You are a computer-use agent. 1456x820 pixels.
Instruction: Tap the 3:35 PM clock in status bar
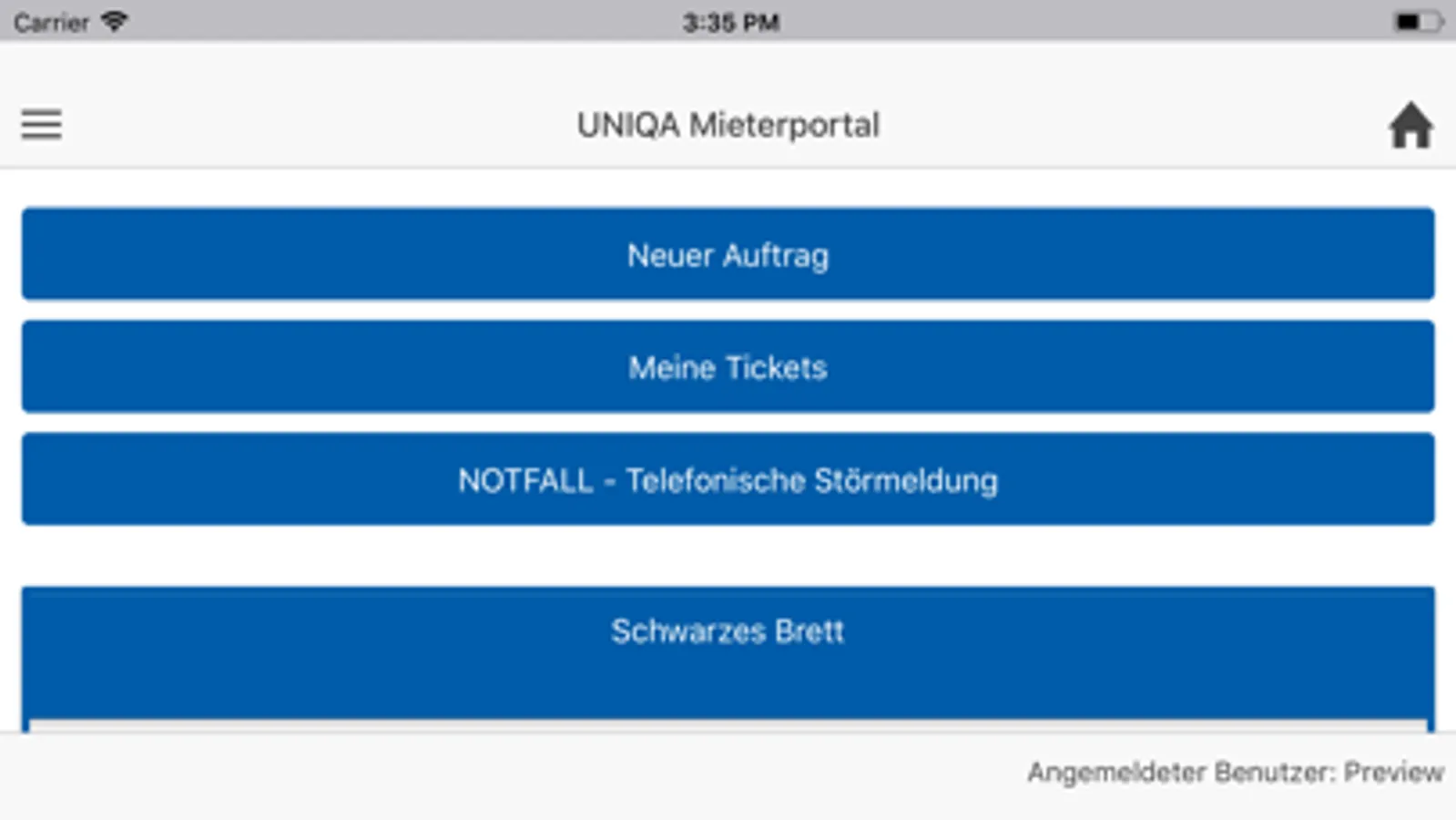click(x=730, y=22)
